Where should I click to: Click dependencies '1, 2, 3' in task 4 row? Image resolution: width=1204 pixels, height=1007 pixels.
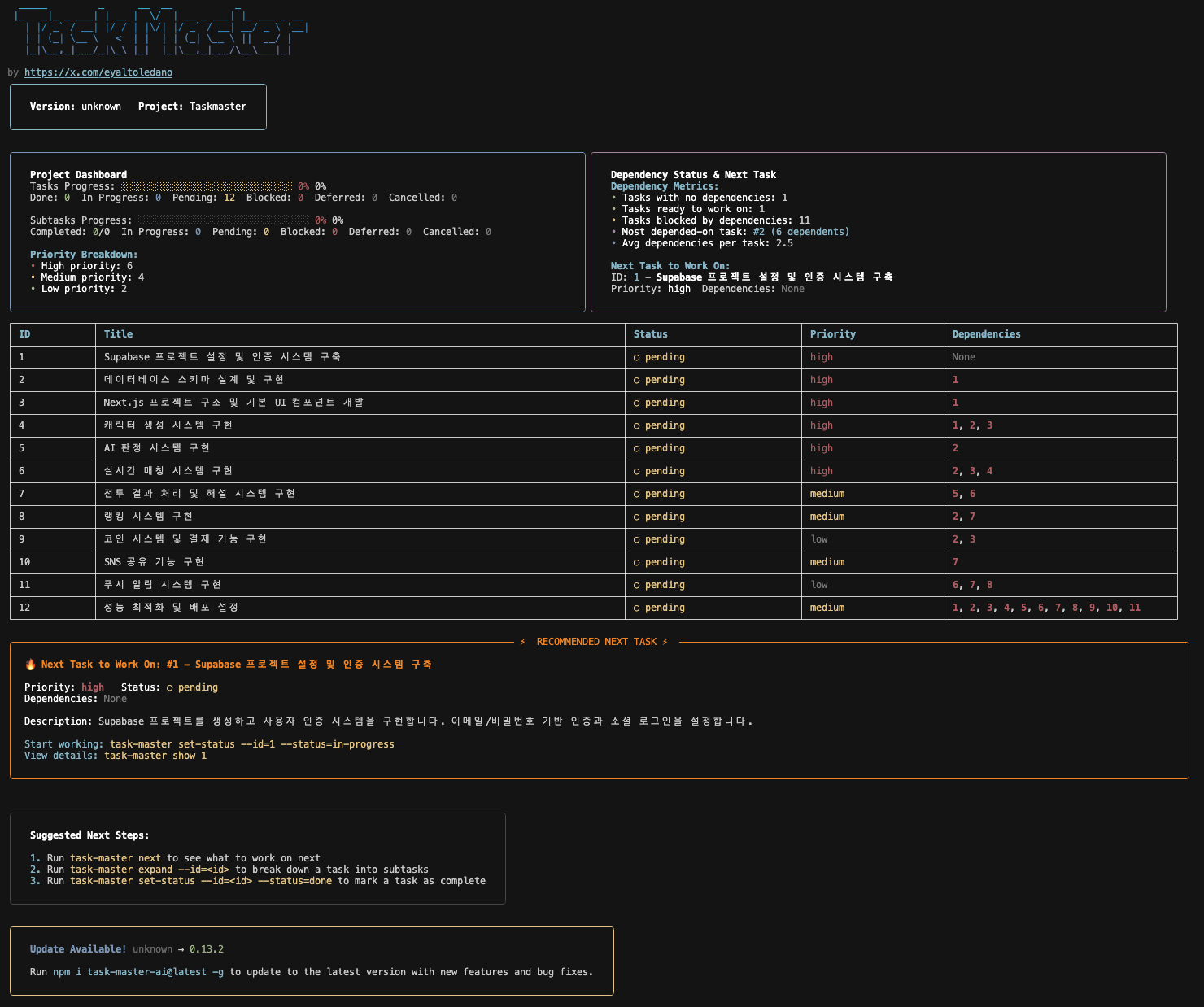(x=973, y=425)
